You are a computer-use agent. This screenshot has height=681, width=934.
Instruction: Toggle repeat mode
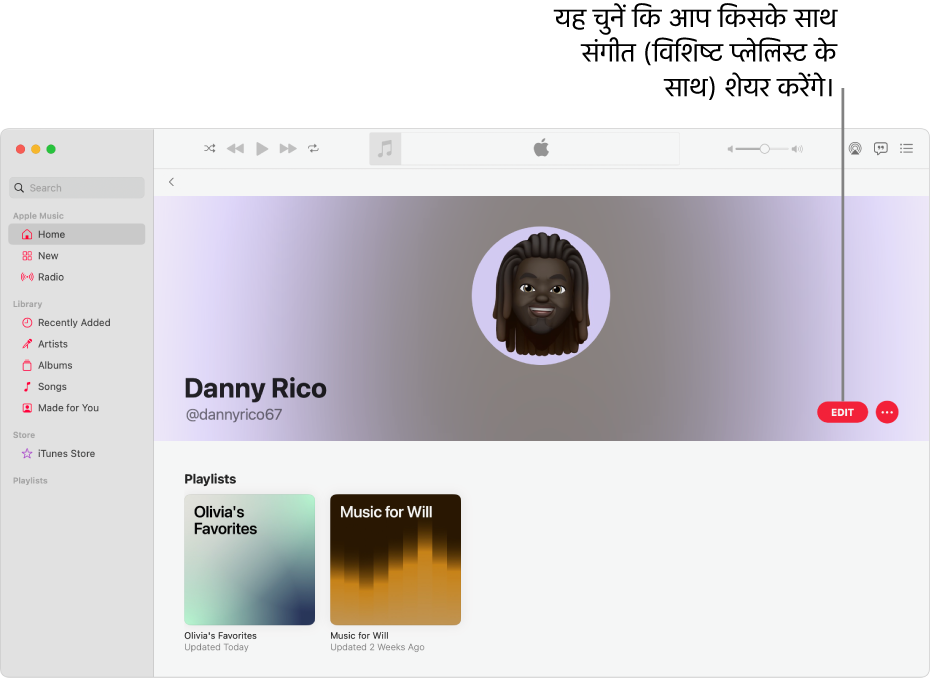pos(313,148)
